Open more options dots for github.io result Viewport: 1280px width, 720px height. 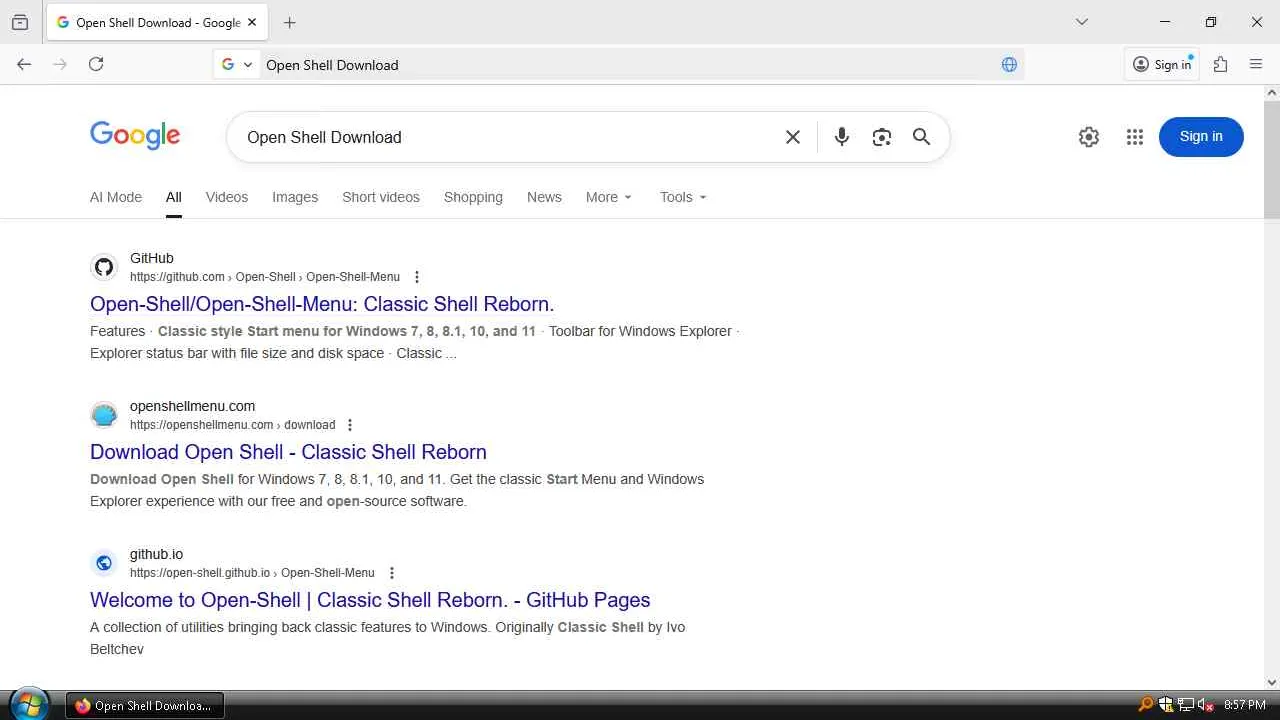(392, 573)
